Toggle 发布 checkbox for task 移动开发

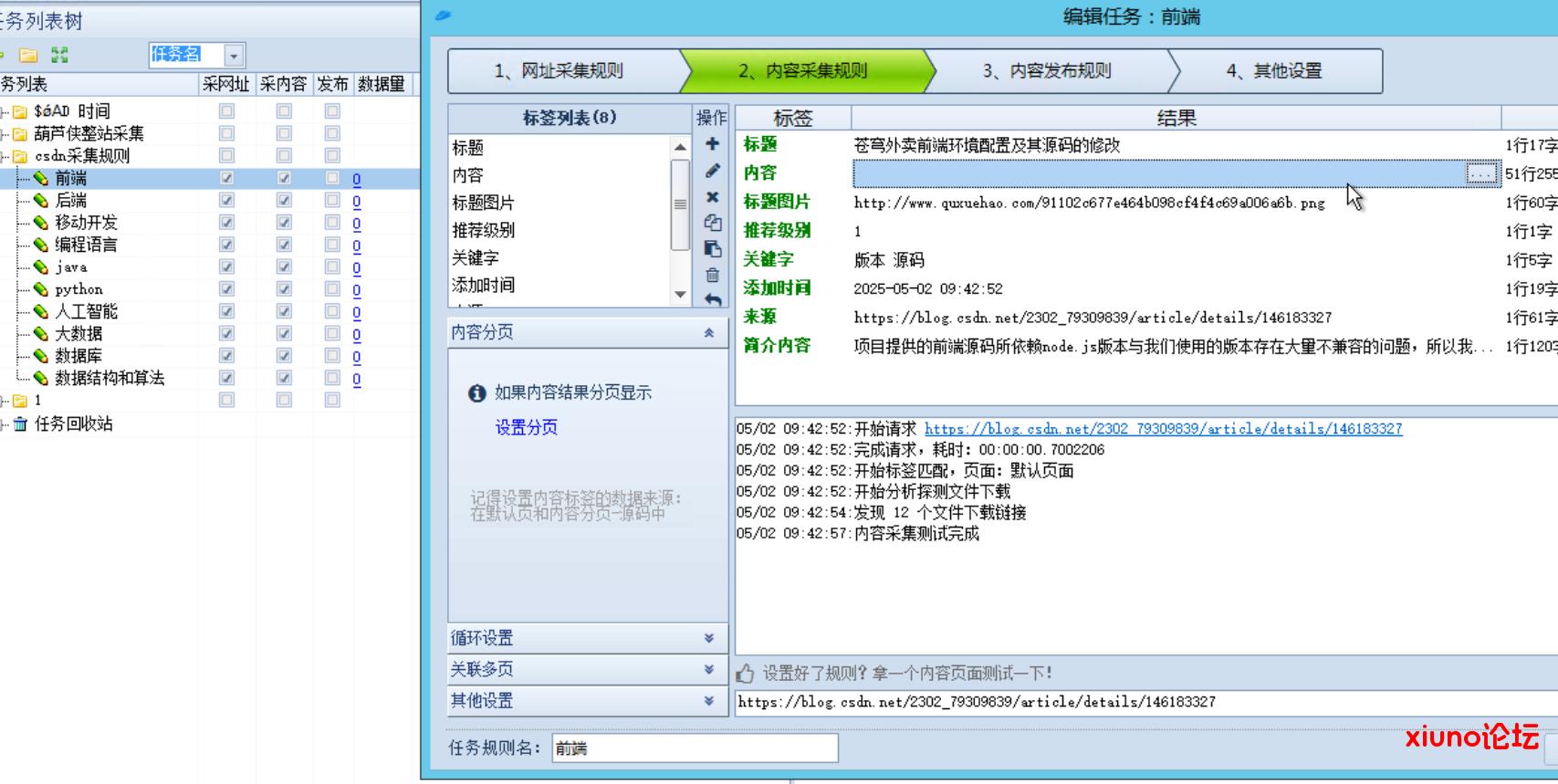tap(332, 222)
